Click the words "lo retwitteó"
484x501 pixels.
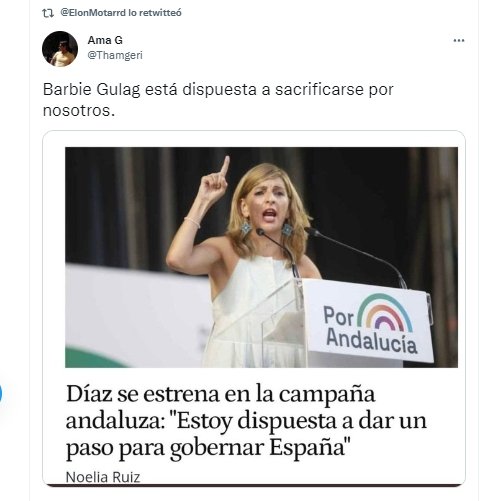pyautogui.click(x=155, y=13)
